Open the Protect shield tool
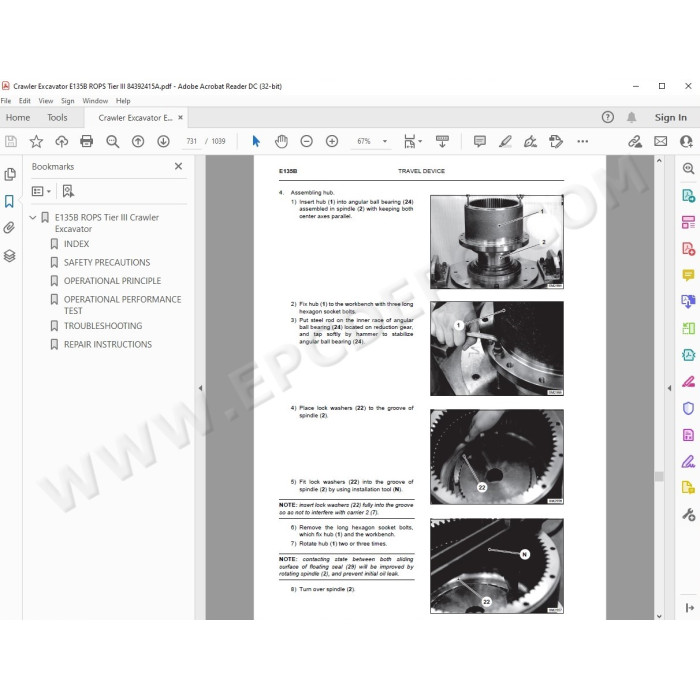 [688, 408]
